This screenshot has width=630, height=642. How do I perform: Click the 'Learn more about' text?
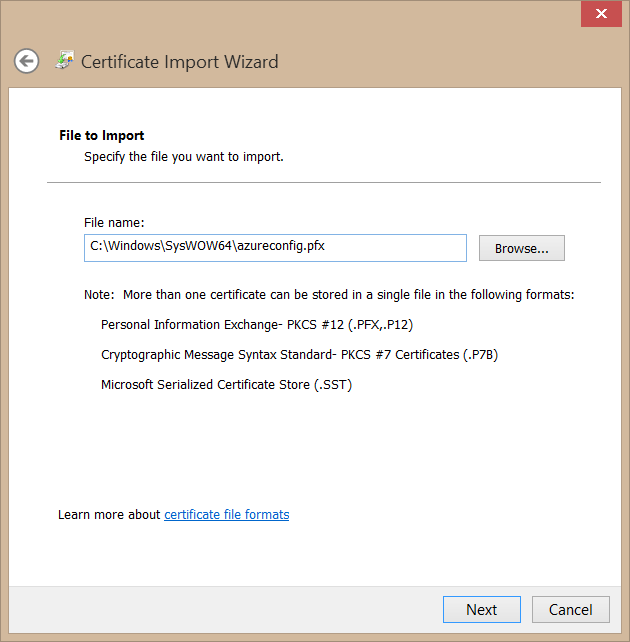coord(109,515)
